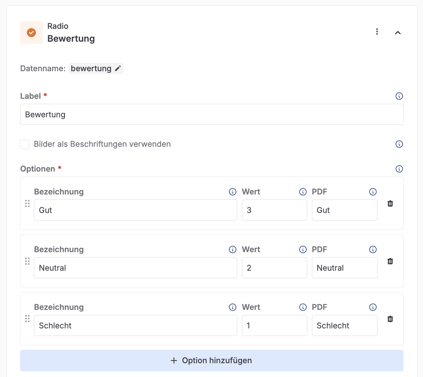423x377 pixels.
Task: Focus the Label input containing Bewertung
Action: (x=212, y=114)
